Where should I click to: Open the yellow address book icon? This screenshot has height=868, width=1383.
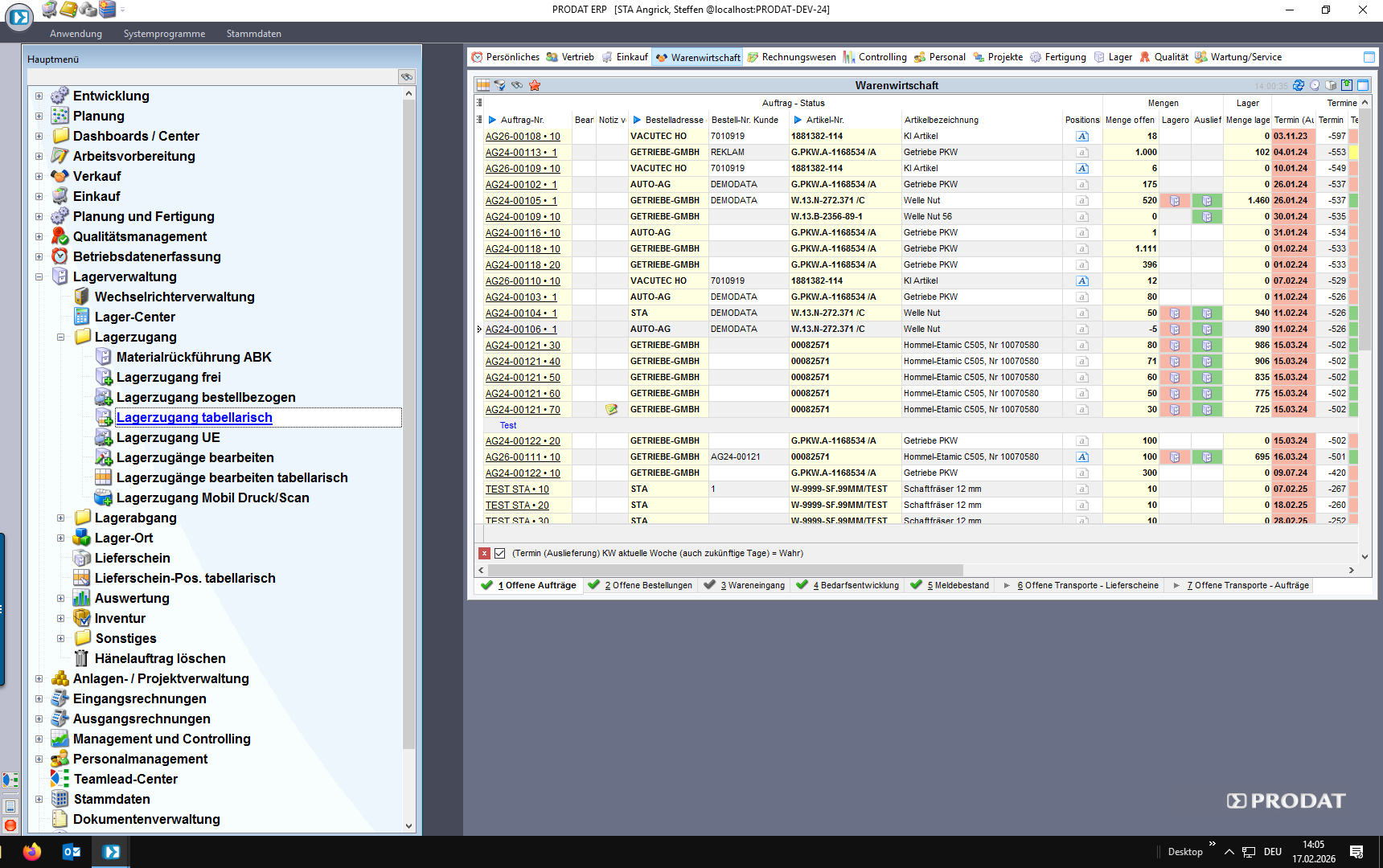(x=69, y=10)
